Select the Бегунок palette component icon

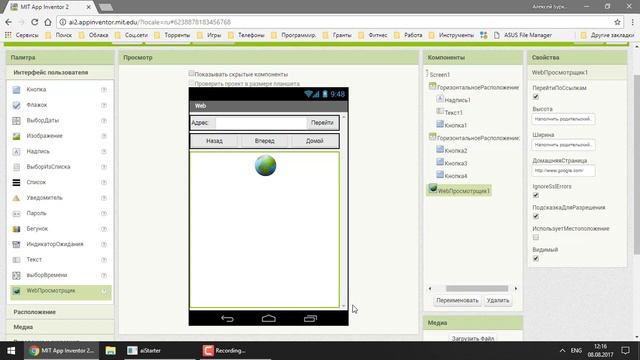click(x=16, y=229)
